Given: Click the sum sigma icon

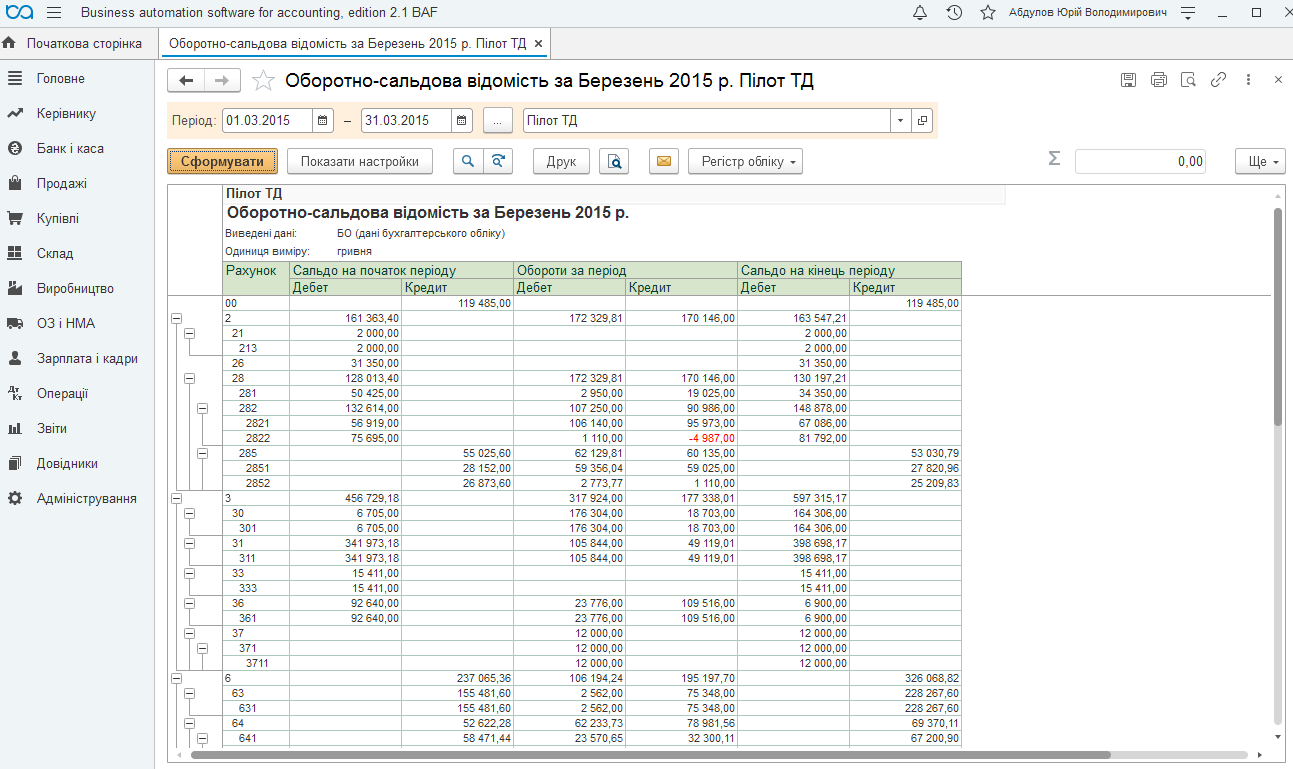Looking at the screenshot, I should click(1054, 160).
